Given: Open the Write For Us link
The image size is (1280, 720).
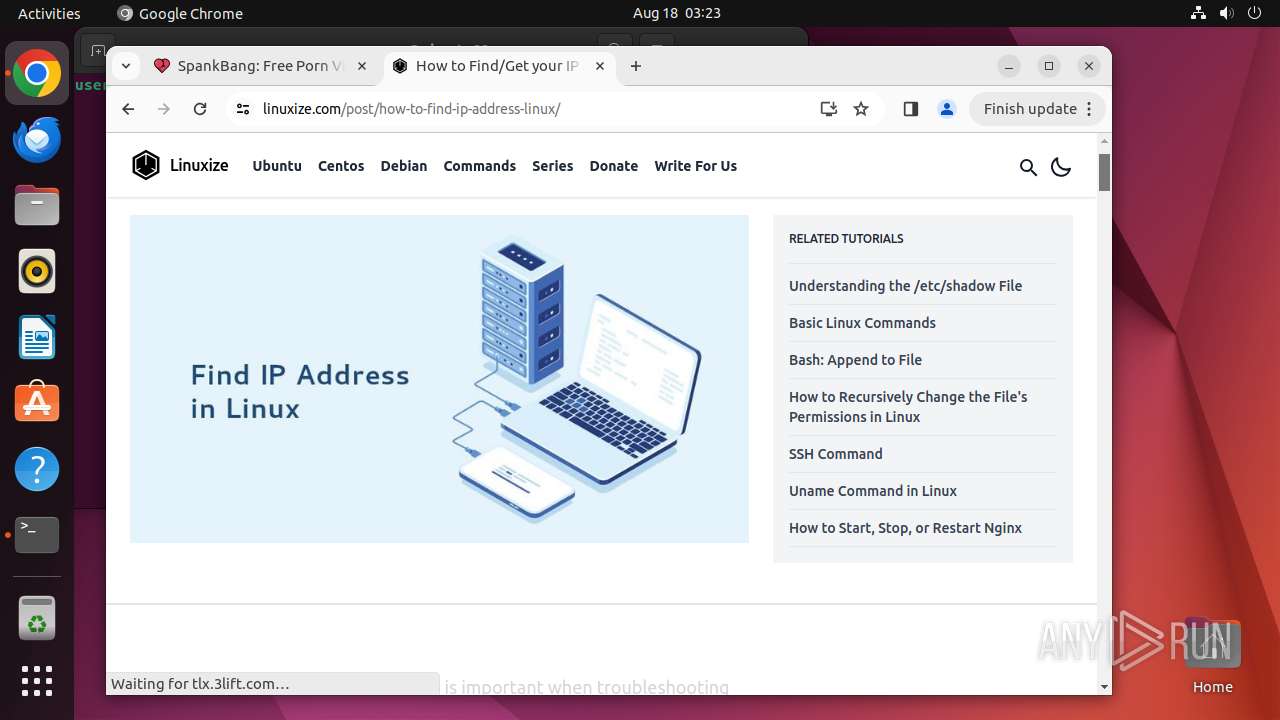Looking at the screenshot, I should click(696, 166).
